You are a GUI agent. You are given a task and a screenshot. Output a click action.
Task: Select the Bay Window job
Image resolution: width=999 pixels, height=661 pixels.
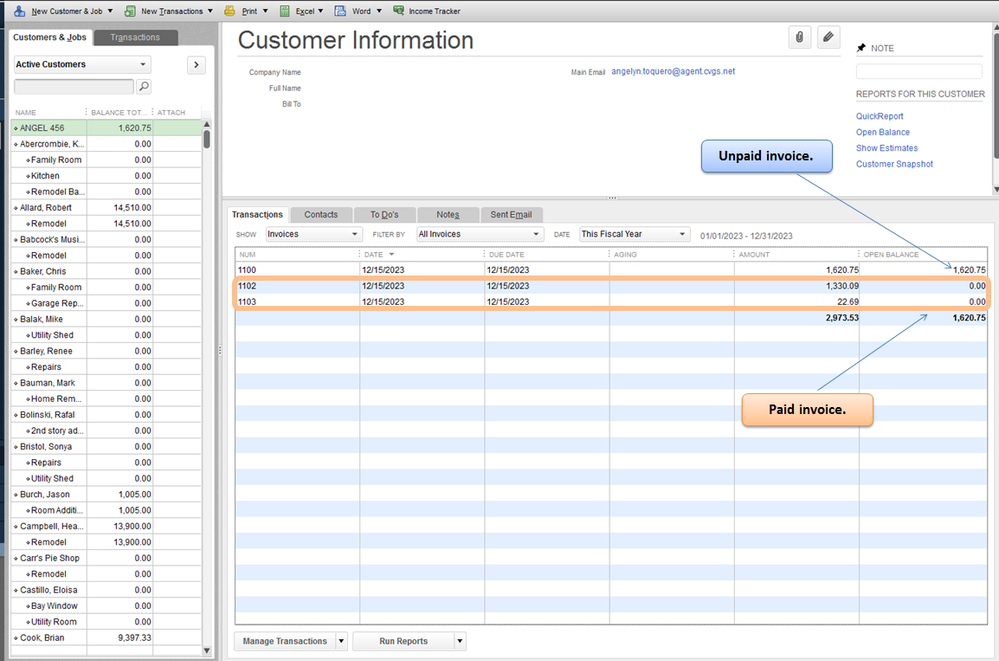click(106, 606)
